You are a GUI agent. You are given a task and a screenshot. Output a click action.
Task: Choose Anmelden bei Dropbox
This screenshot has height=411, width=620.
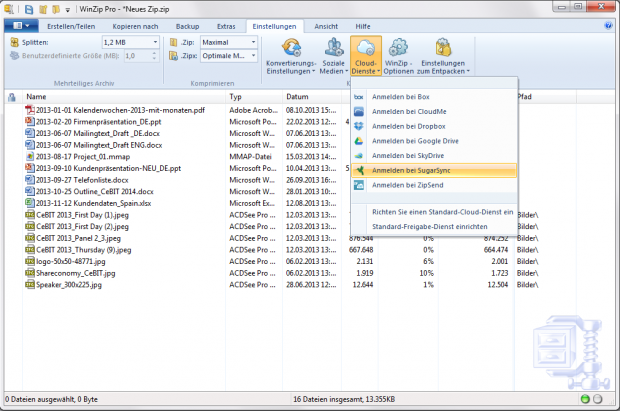click(x=434, y=126)
